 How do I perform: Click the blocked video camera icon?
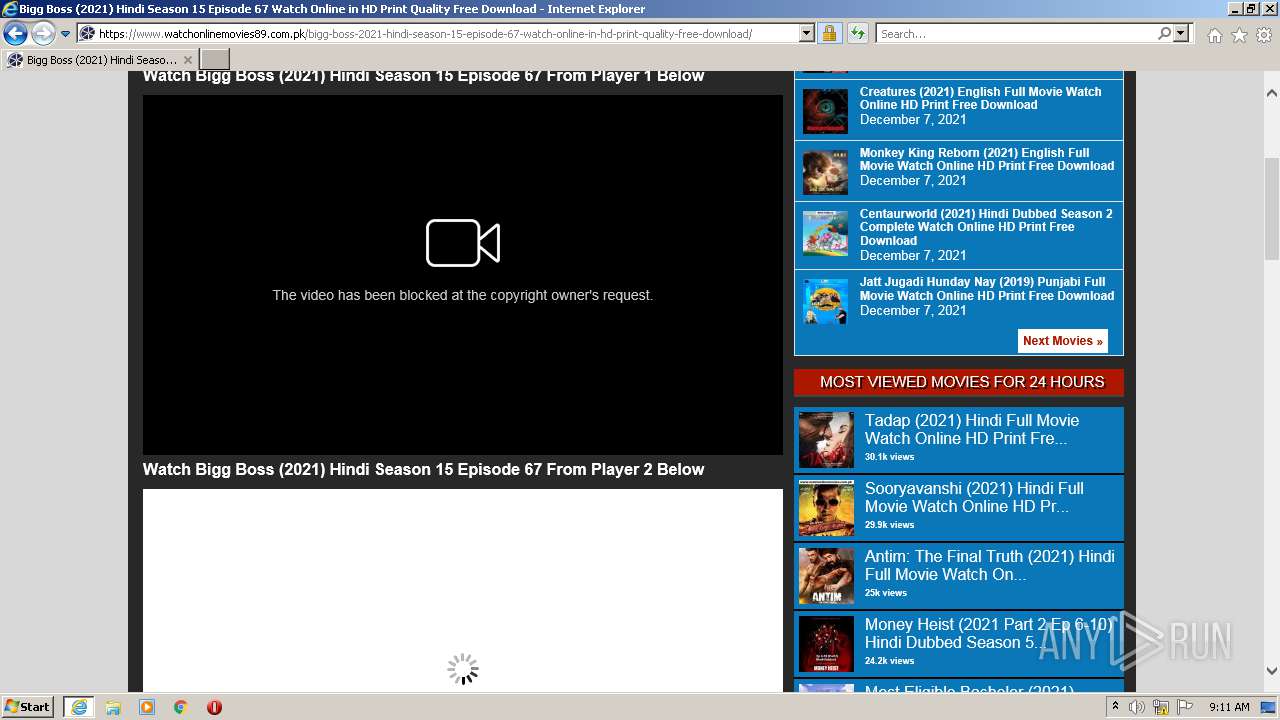click(463, 243)
